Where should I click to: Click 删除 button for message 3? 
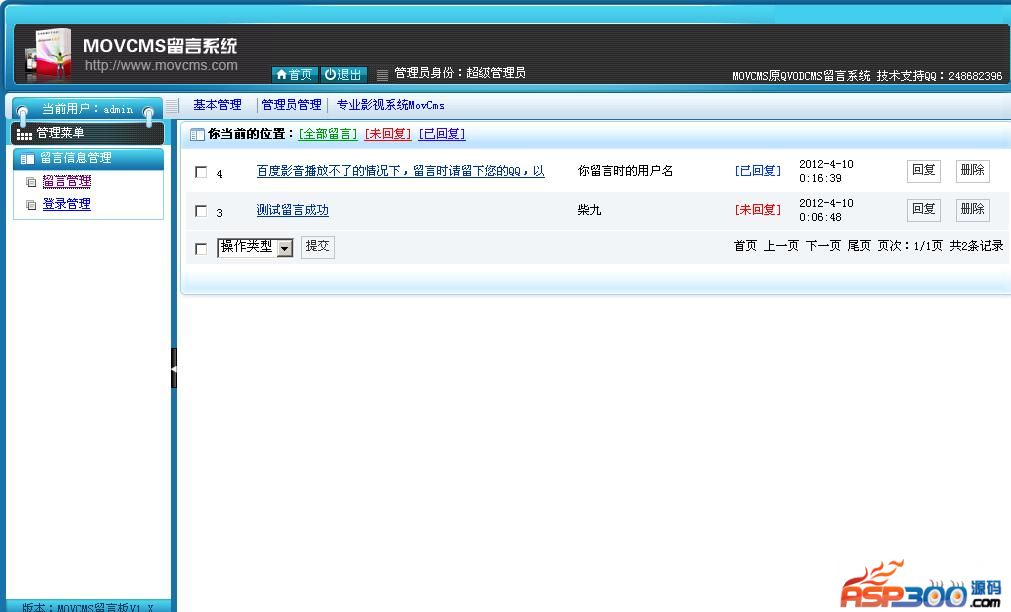pos(972,210)
